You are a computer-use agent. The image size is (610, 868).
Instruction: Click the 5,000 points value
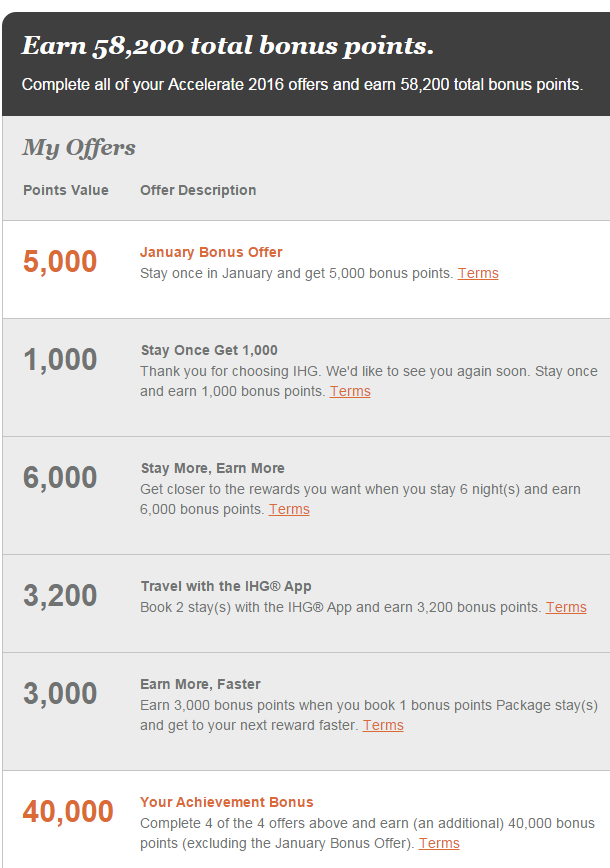(x=60, y=262)
